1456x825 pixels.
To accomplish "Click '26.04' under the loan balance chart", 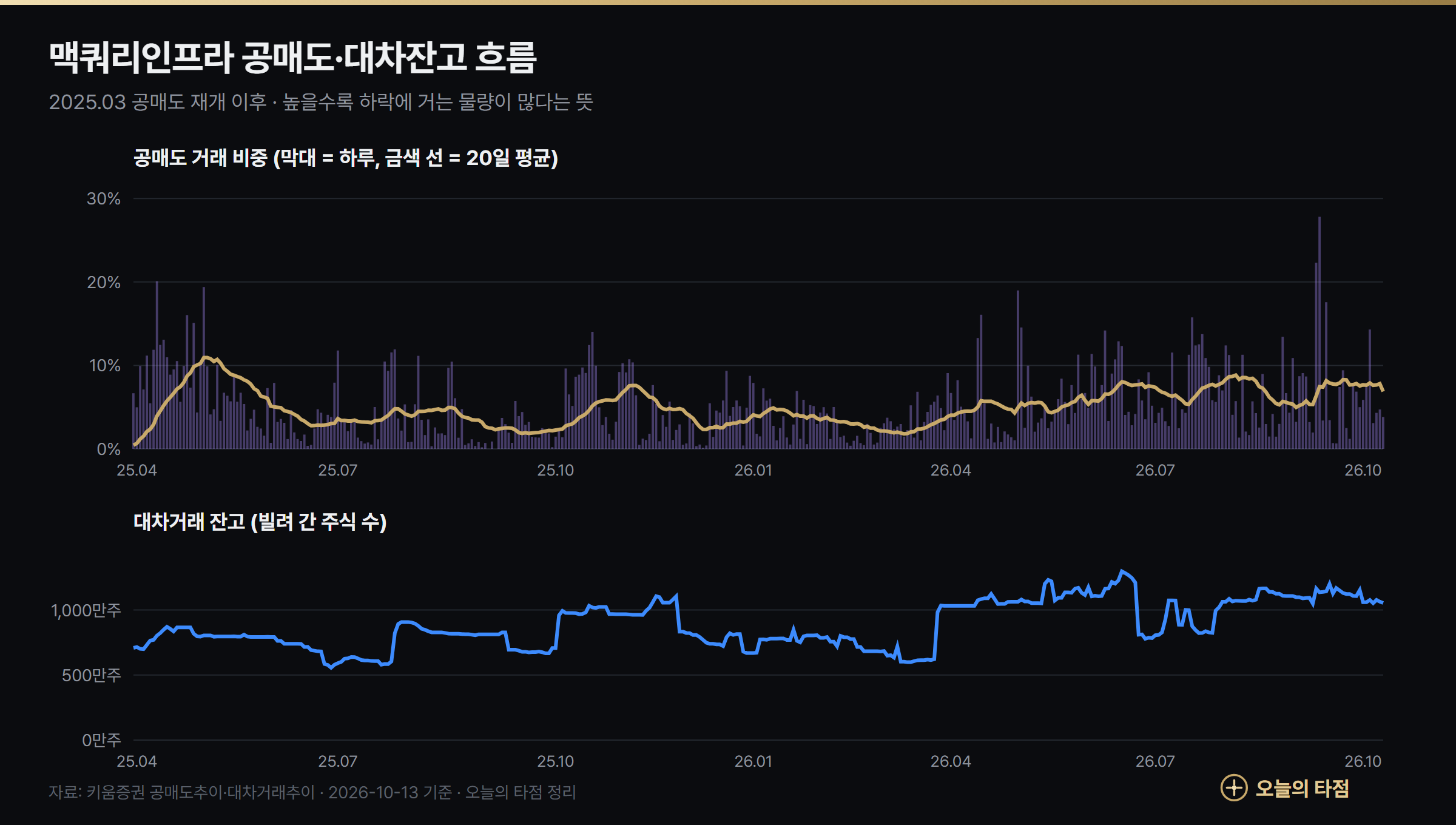I will (x=951, y=761).
